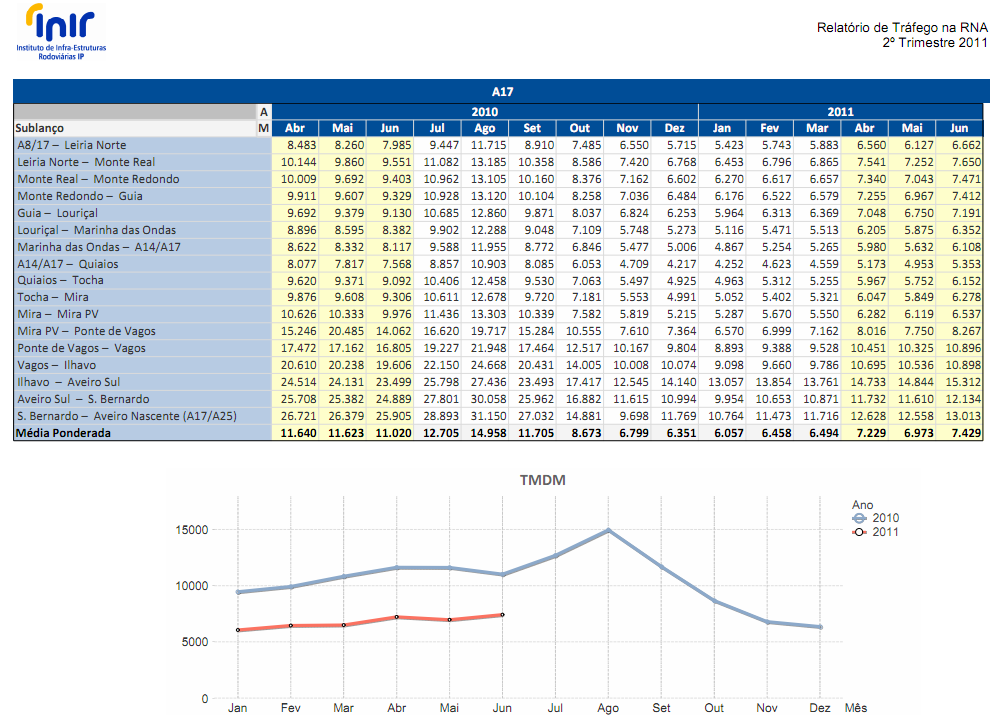Screen dimensions: 990x723
Task: Select the 'Ilhavo – Aveiro Sul' row label
Action: pyautogui.click(x=68, y=383)
